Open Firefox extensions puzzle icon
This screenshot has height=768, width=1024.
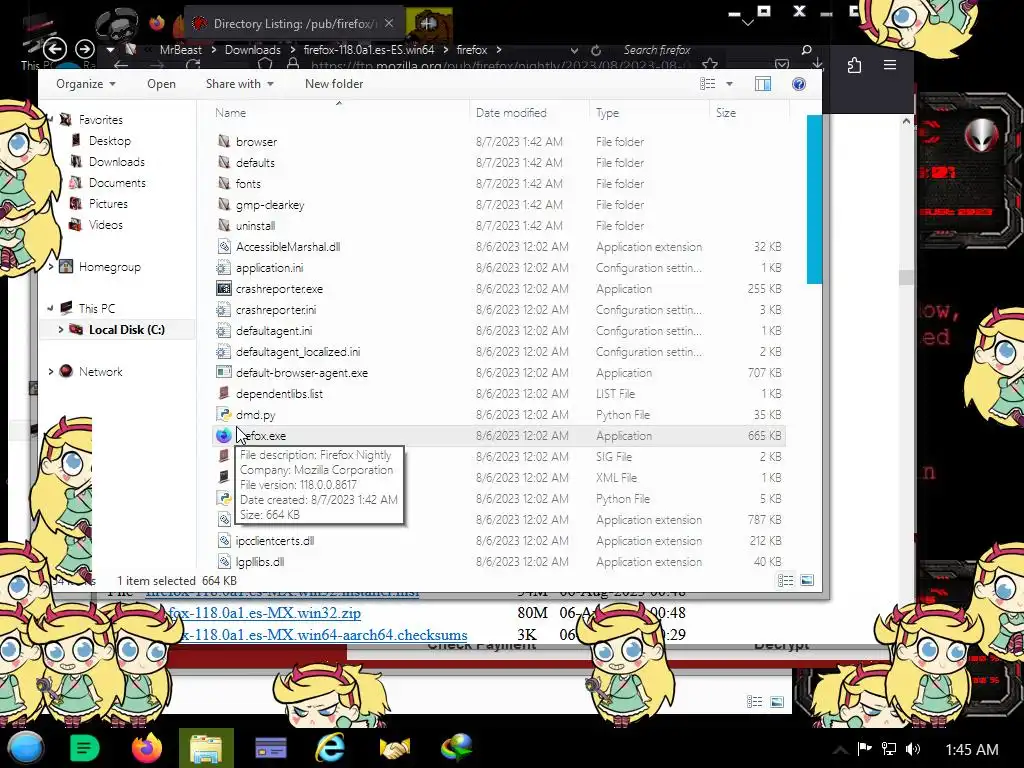coord(854,65)
